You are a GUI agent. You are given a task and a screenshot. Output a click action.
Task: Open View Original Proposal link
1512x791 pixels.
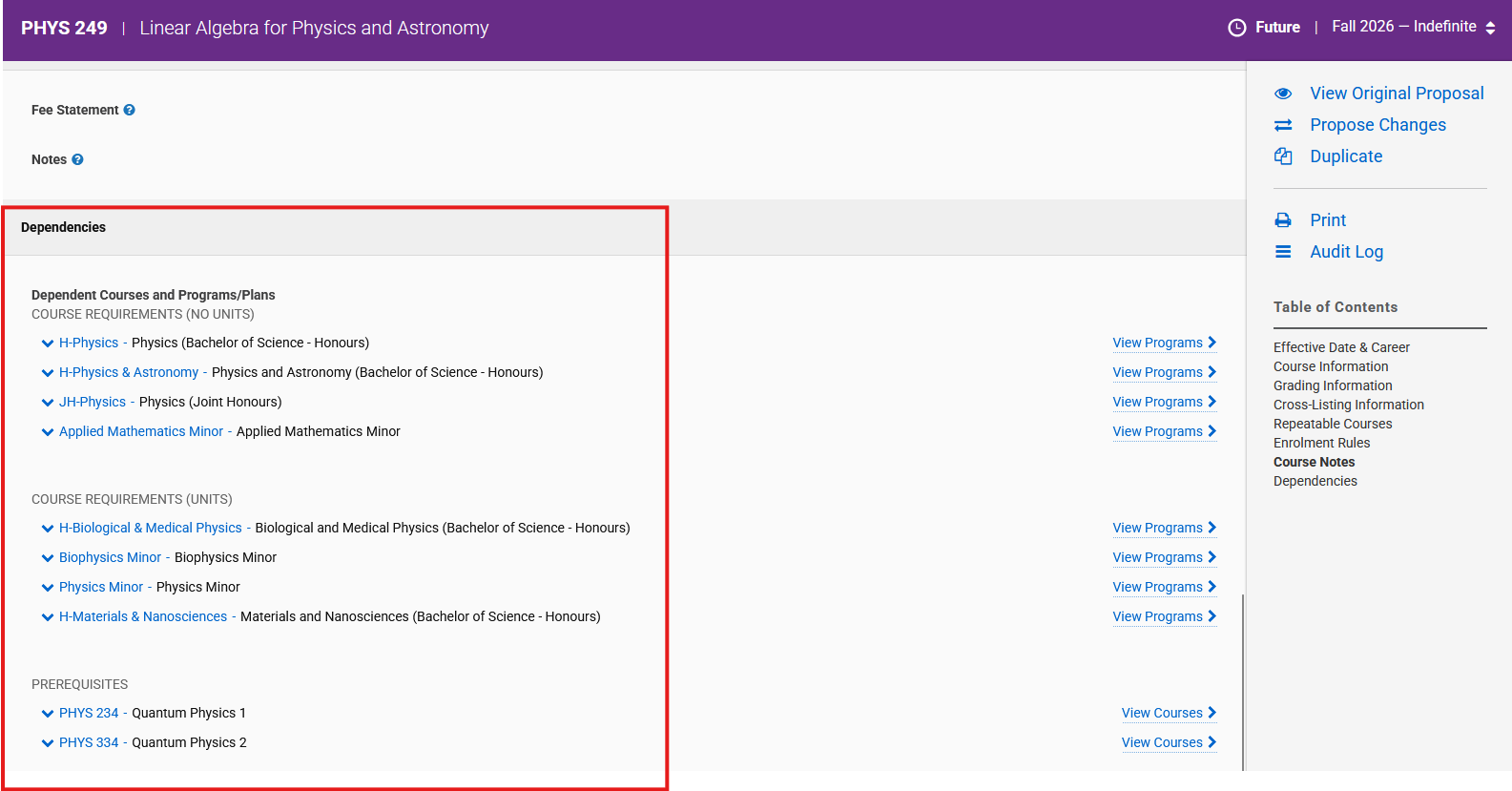(1397, 94)
